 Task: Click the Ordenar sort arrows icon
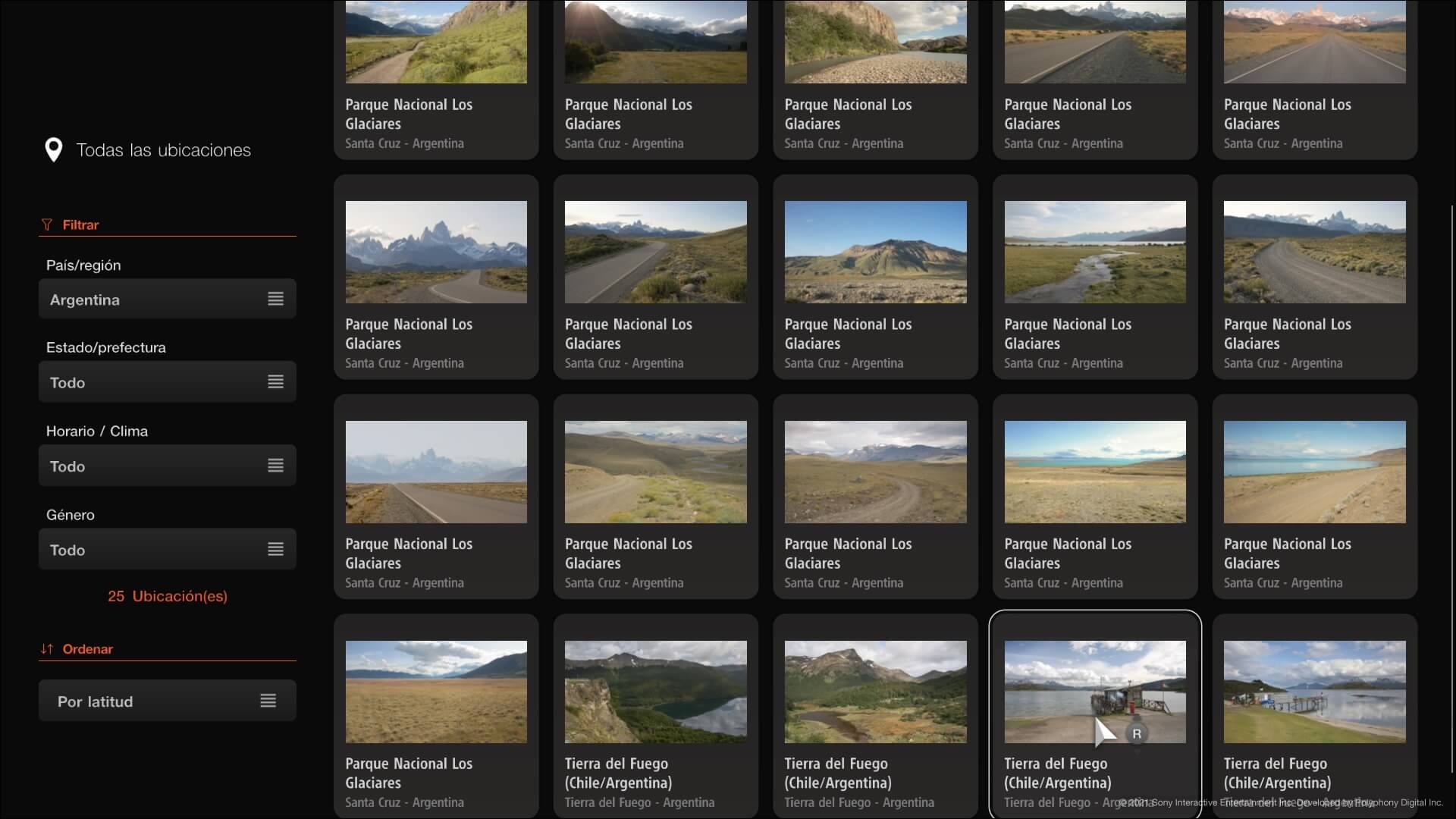click(47, 649)
